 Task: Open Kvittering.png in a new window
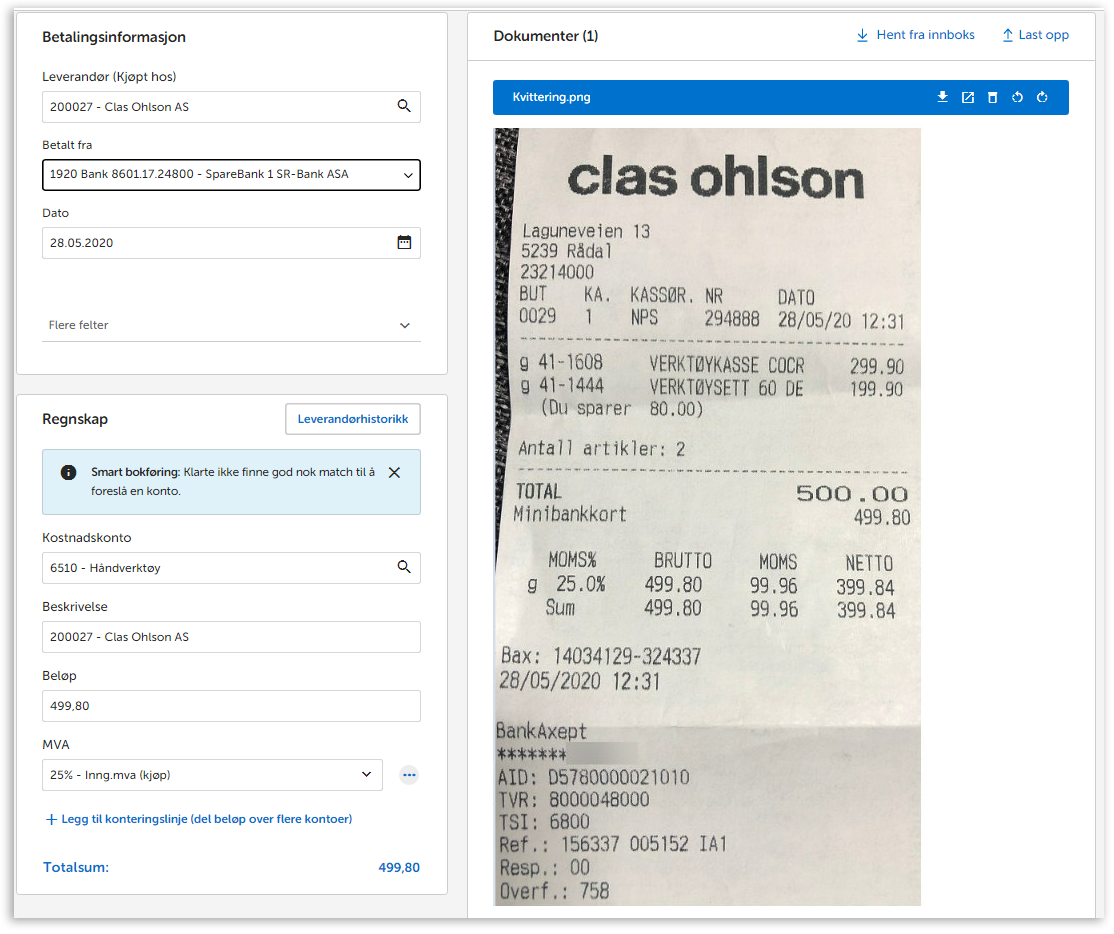(x=967, y=97)
